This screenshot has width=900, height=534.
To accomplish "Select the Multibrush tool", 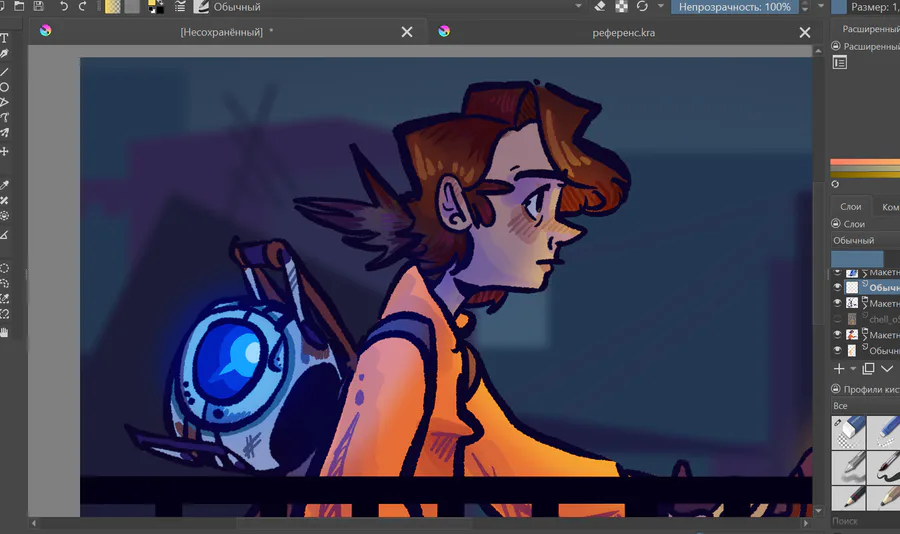I will point(4,133).
